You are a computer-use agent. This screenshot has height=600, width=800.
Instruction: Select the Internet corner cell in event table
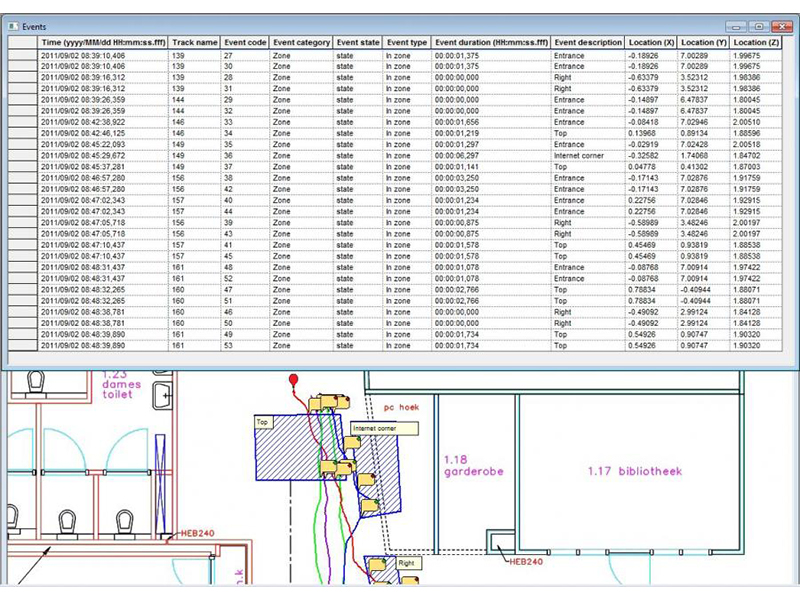[x=587, y=157]
